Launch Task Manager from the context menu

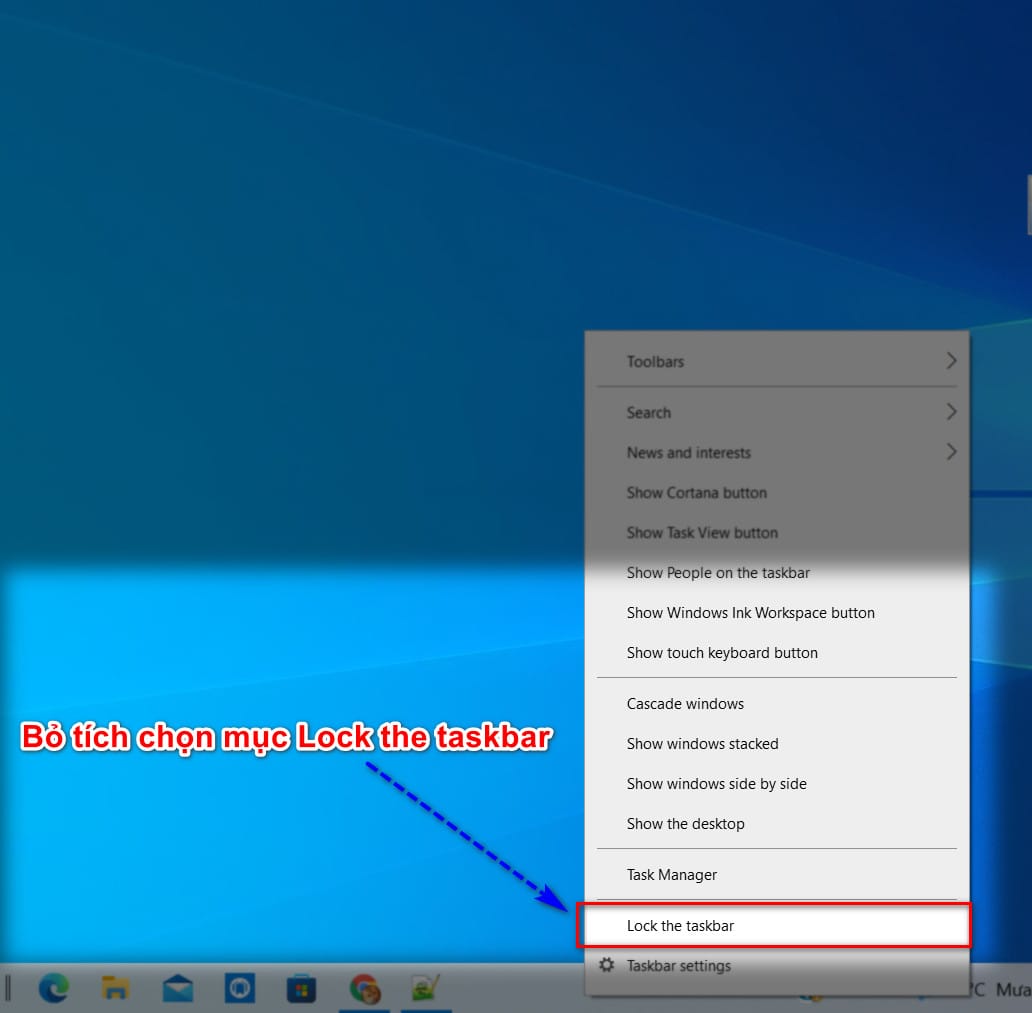click(777, 875)
